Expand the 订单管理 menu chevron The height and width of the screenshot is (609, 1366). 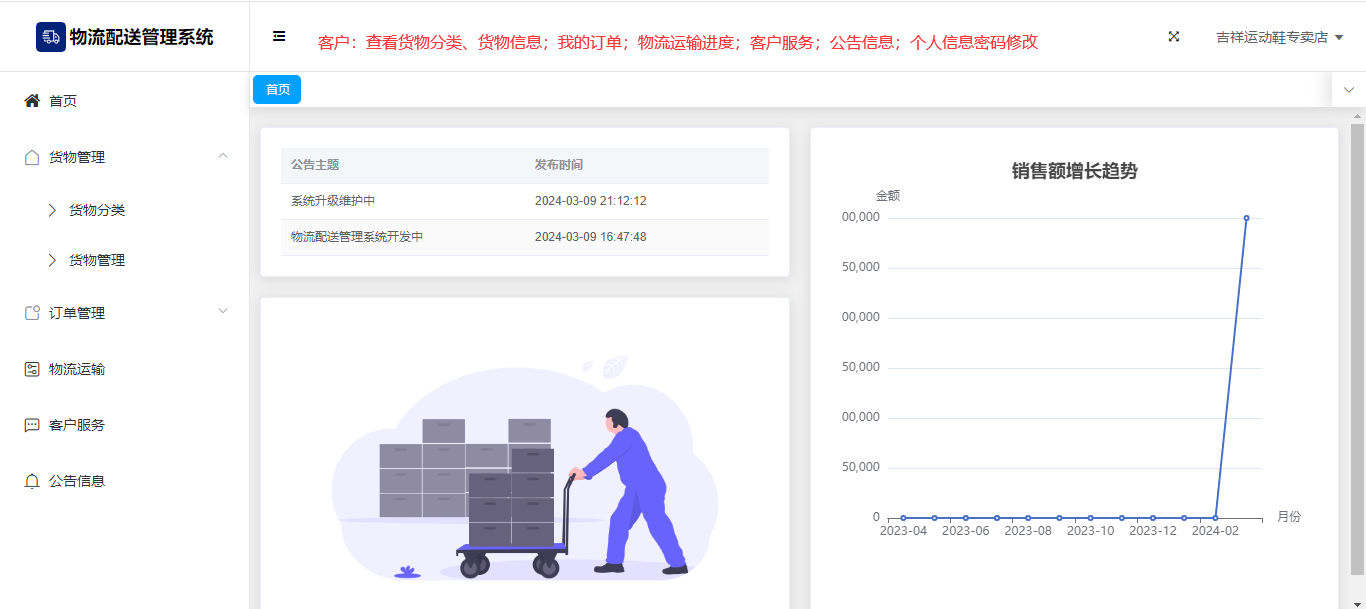point(223,311)
